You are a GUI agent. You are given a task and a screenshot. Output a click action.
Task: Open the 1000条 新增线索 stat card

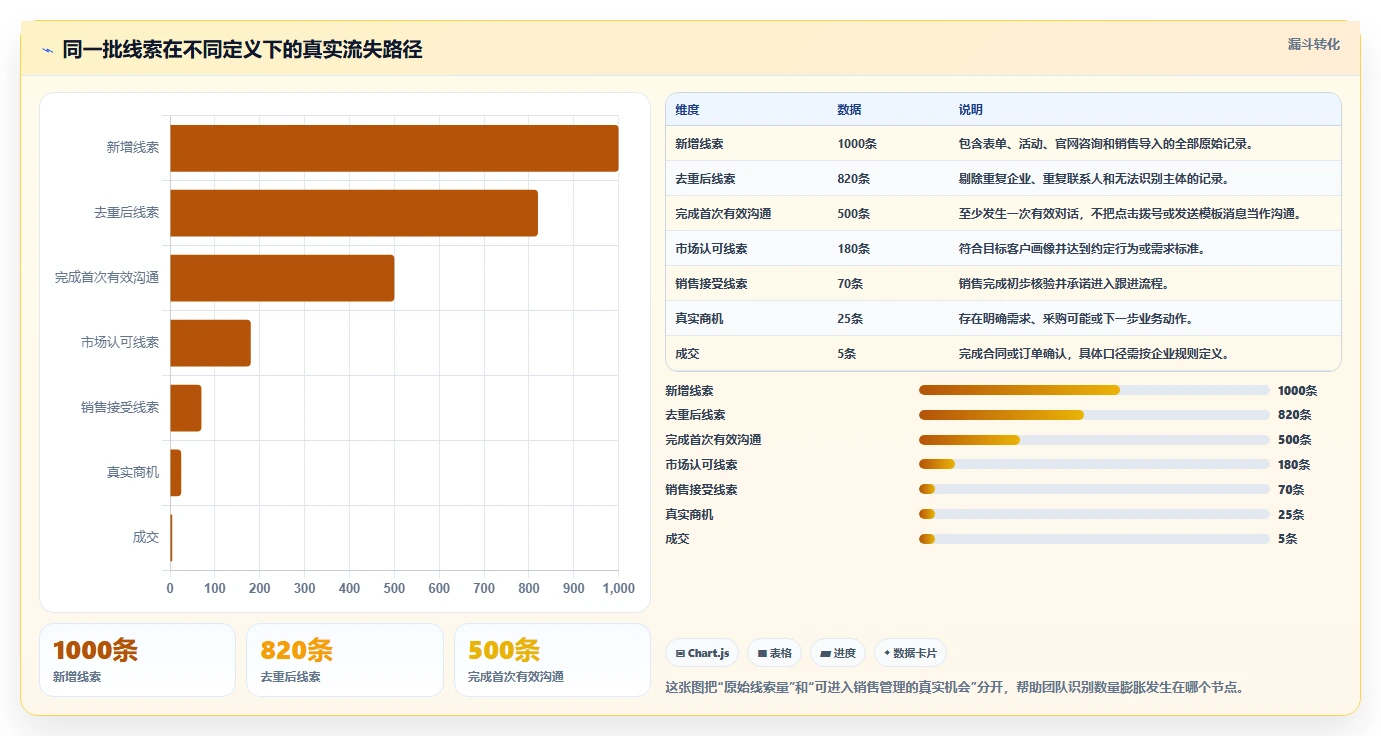[x=137, y=660]
